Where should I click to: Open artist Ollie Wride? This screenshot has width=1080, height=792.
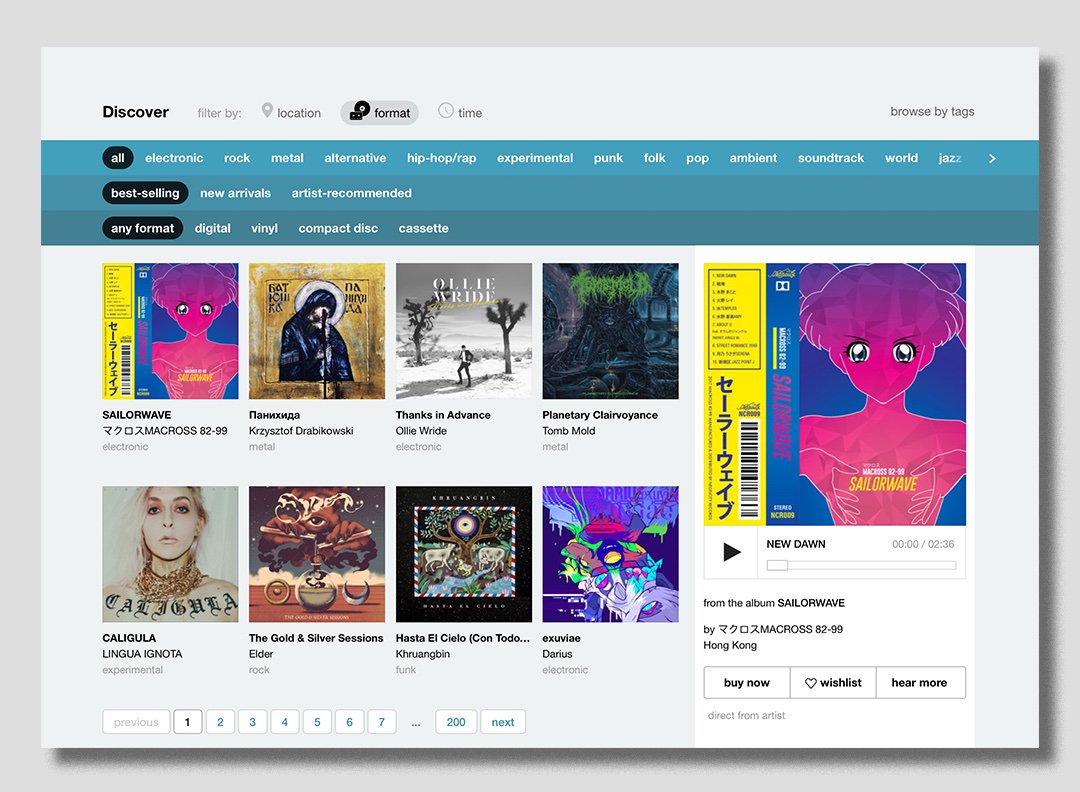pos(422,430)
